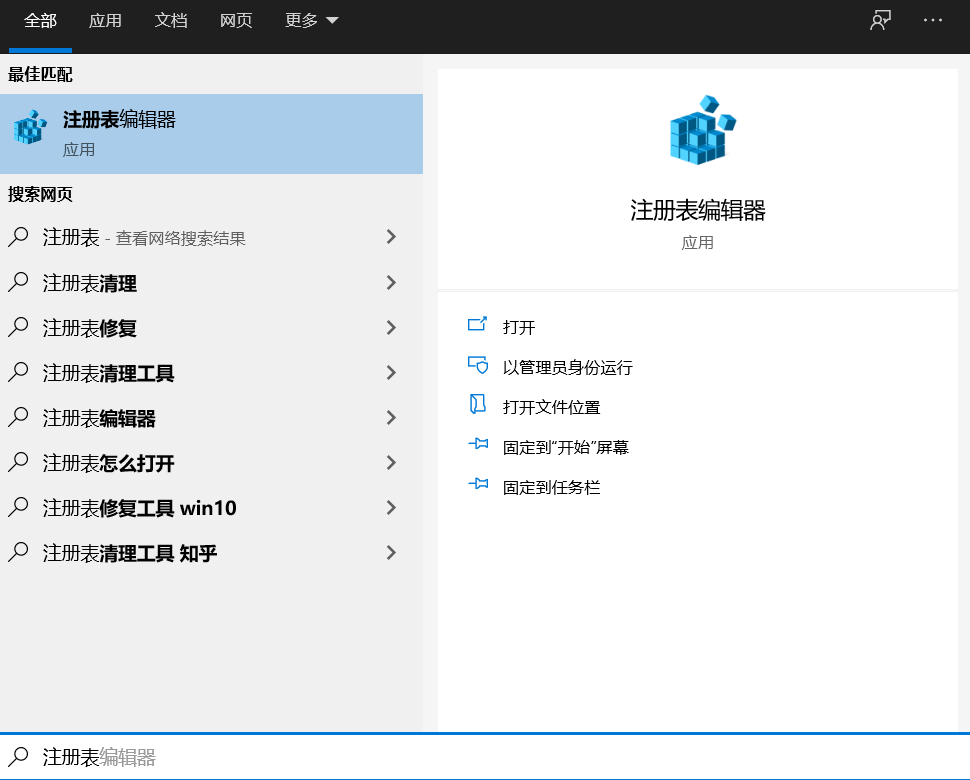Open the feedback person icon in top bar

(x=880, y=20)
